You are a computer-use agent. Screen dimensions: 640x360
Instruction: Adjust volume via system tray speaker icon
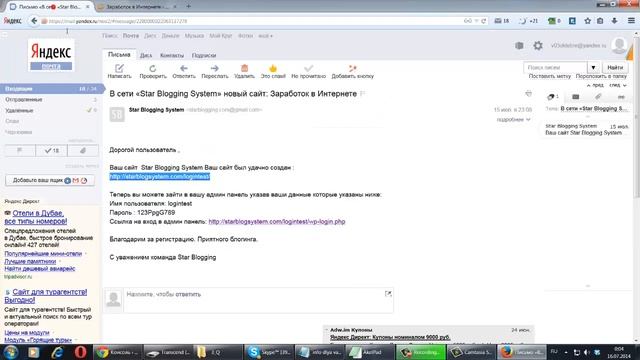point(587,352)
